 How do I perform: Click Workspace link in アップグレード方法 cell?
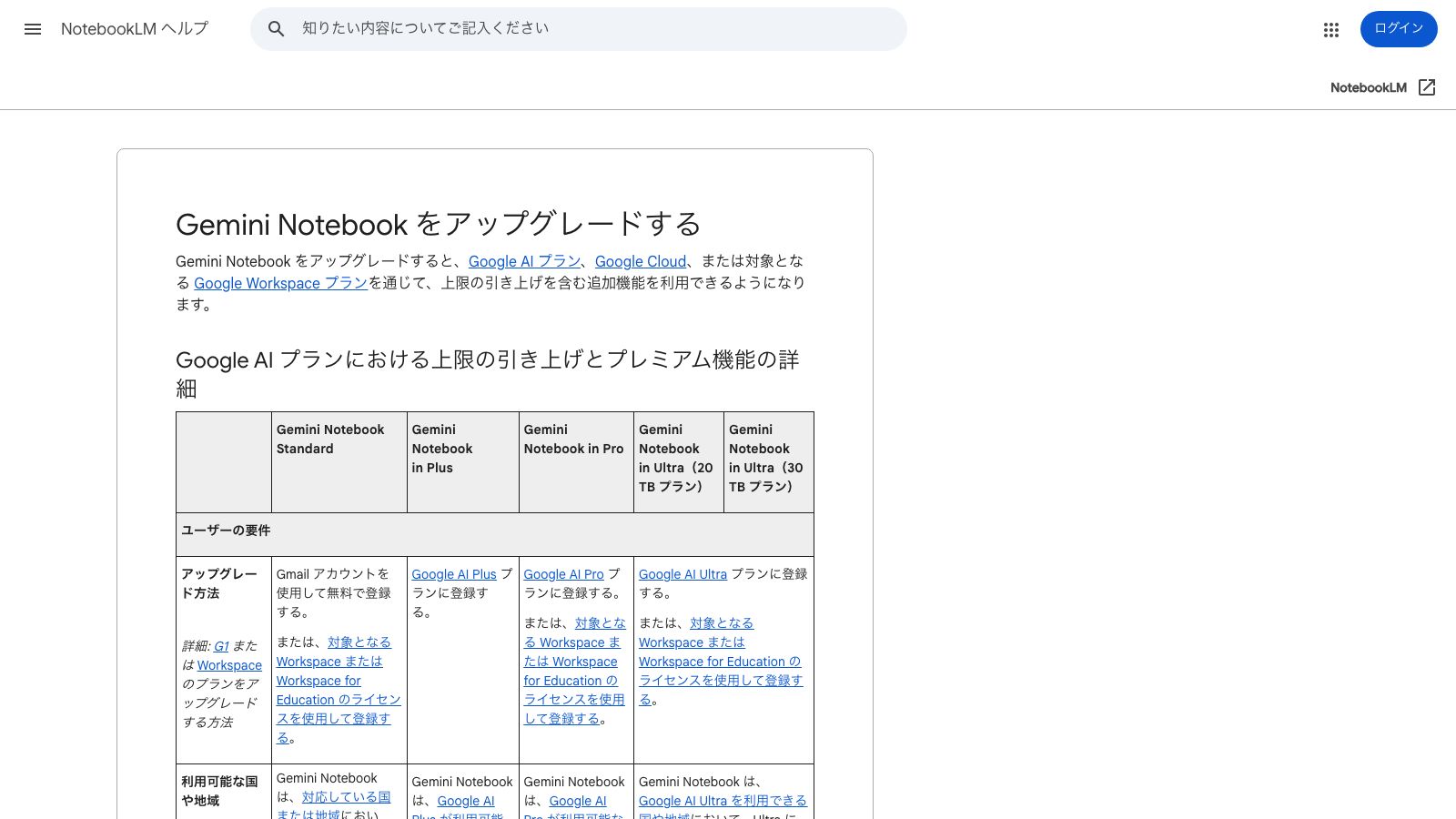tap(229, 665)
